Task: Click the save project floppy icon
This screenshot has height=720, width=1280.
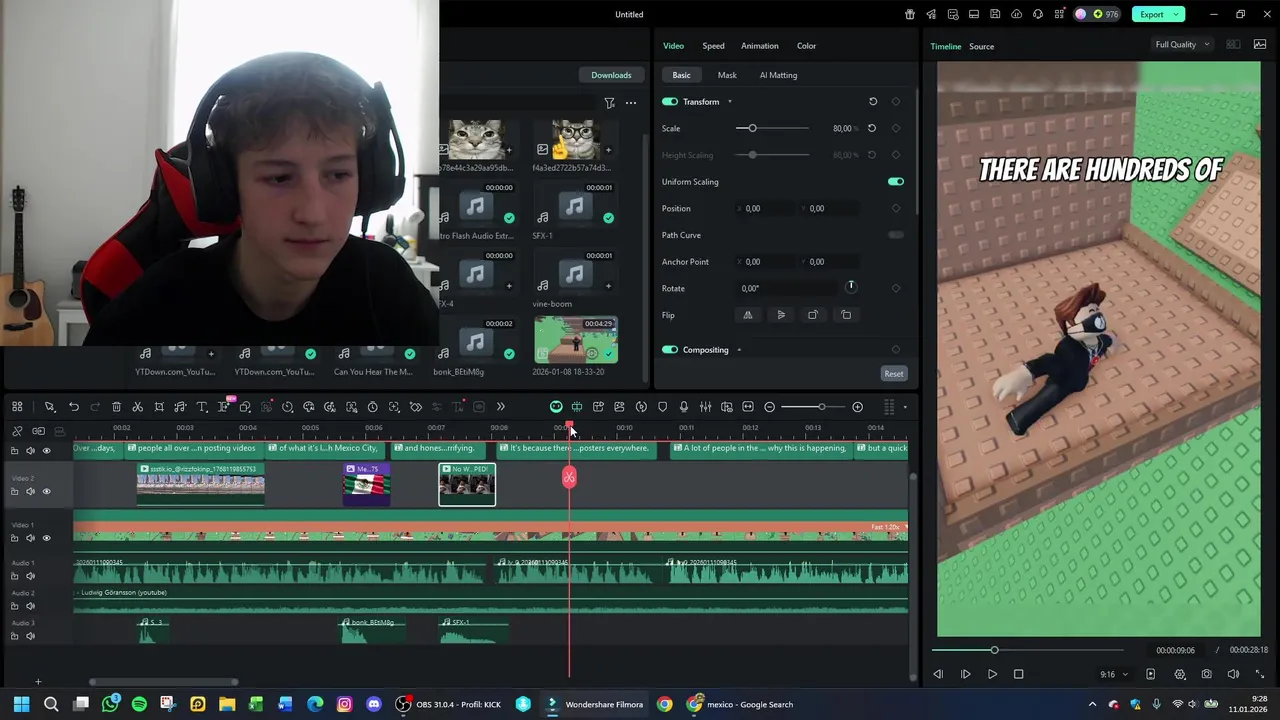Action: point(995,14)
